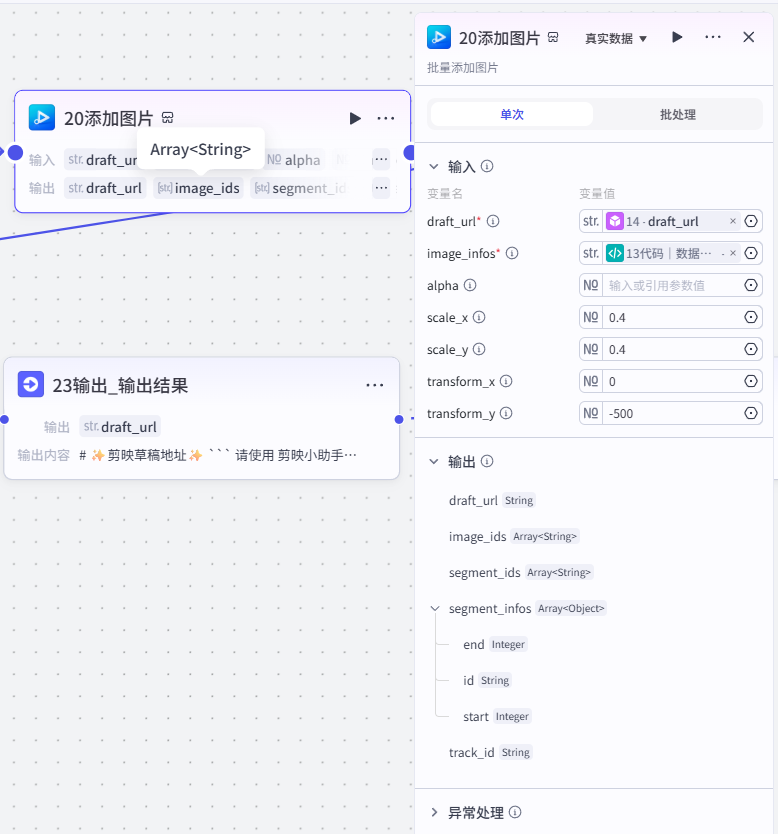The height and width of the screenshot is (834, 778).
Task: Open more options on 20添加图片 canvas node
Action: point(386,118)
